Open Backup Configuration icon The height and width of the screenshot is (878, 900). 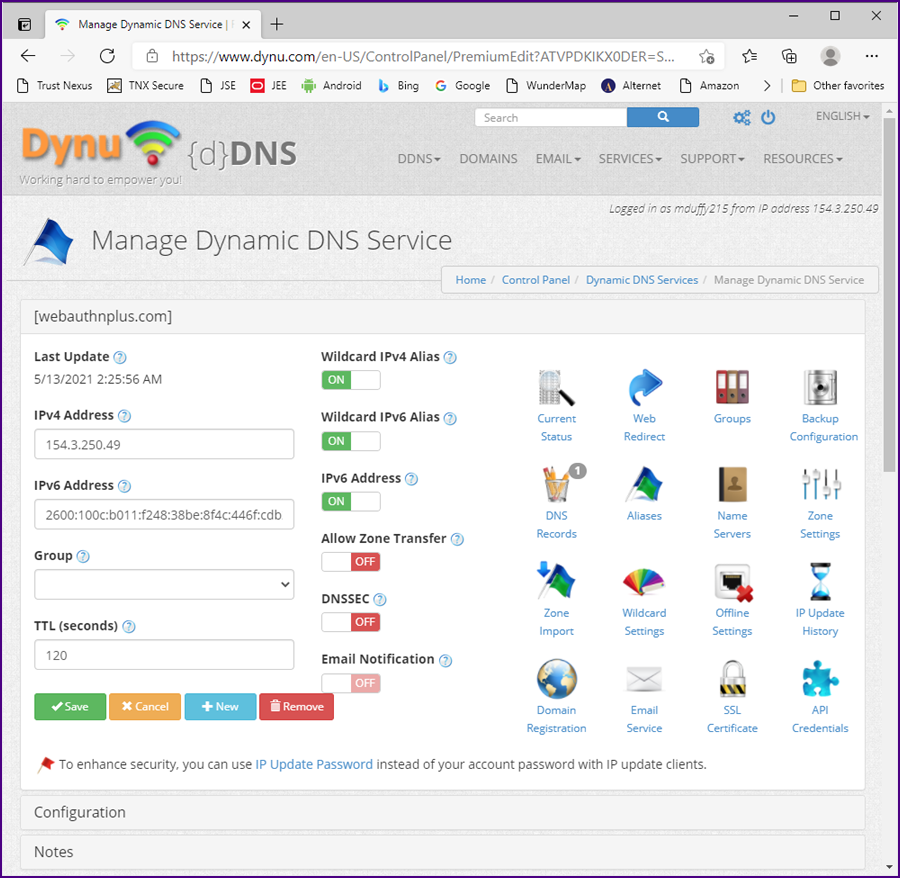[x=820, y=389]
